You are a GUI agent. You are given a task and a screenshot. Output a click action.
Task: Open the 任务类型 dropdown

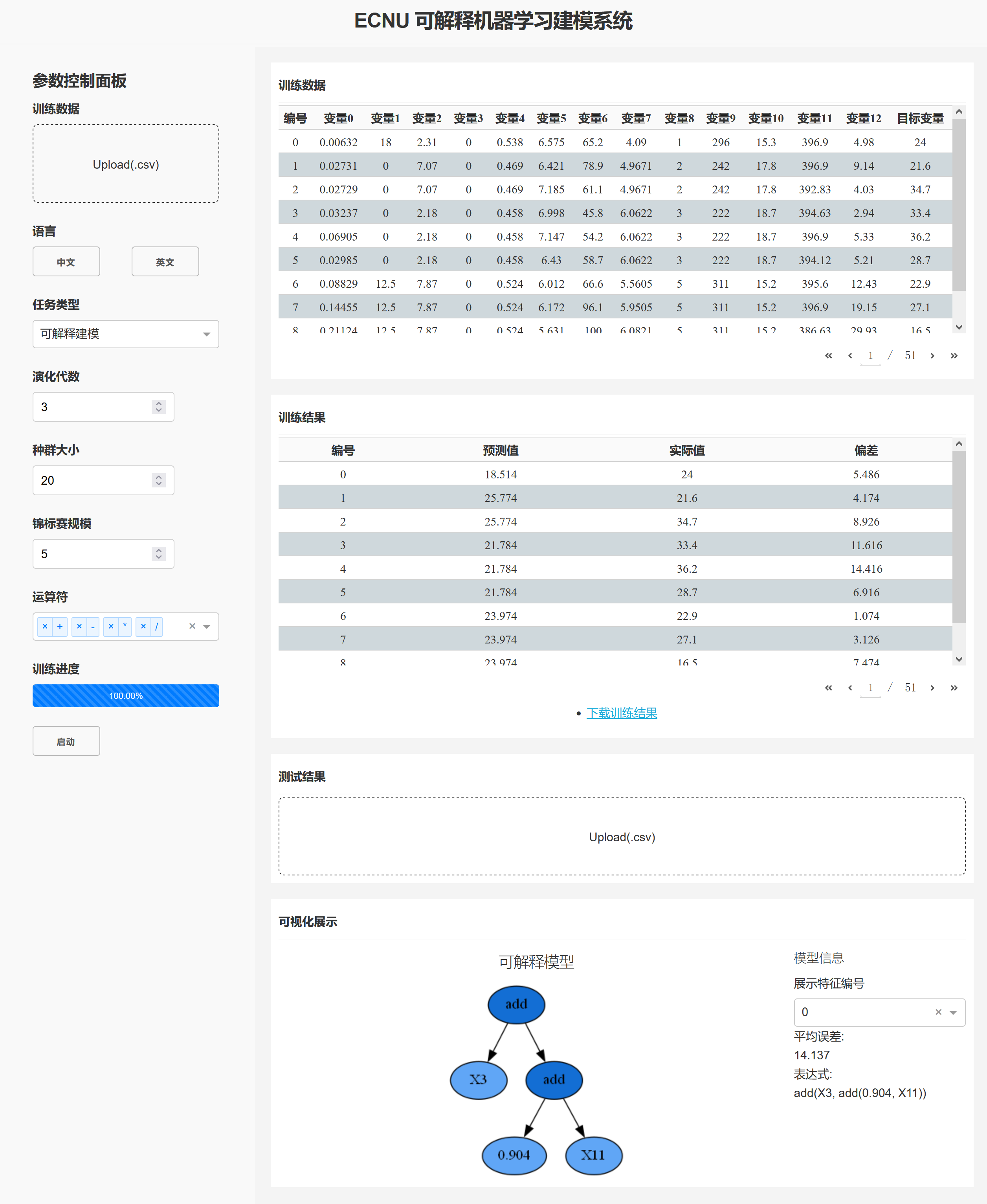[x=126, y=334]
